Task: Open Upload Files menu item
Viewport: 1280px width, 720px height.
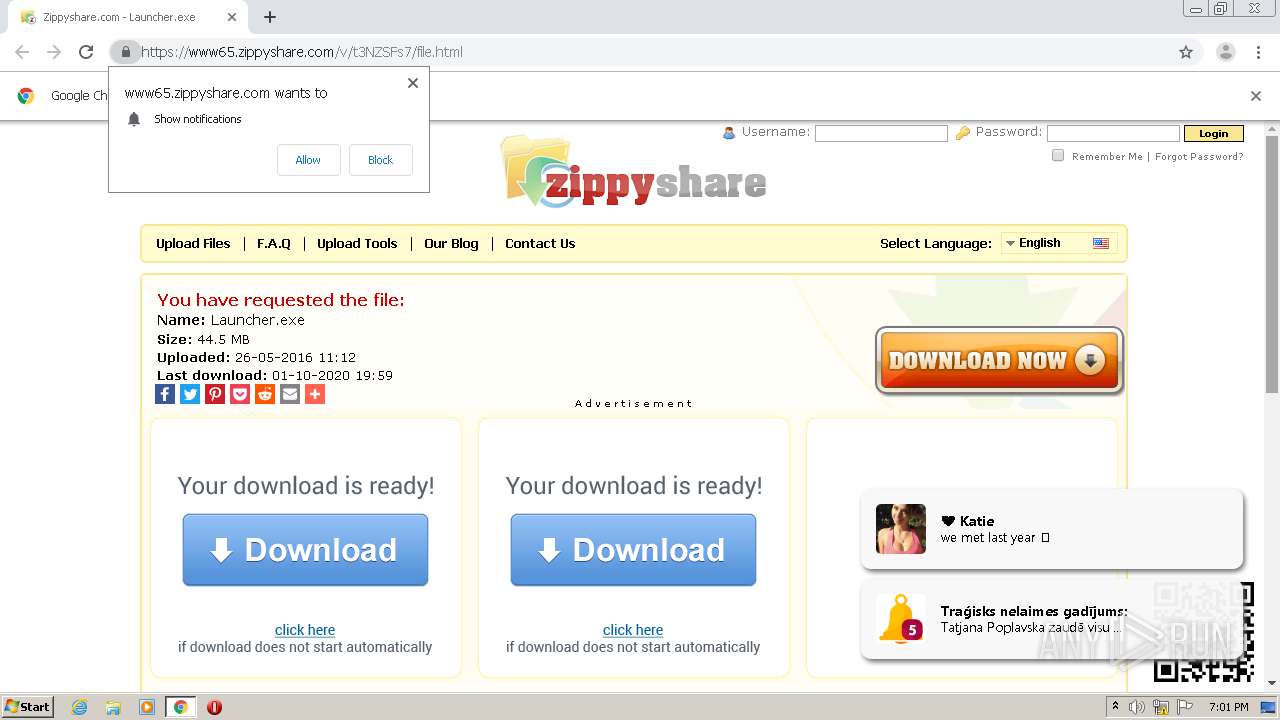Action: [193, 243]
